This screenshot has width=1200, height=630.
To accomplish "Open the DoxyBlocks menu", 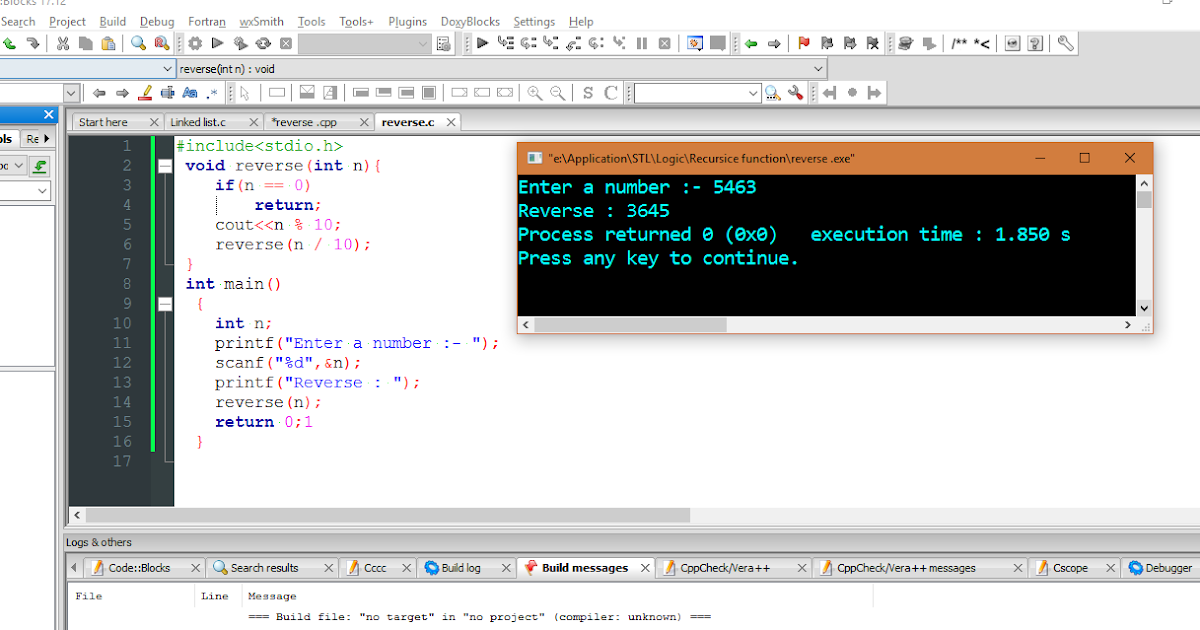I will pyautogui.click(x=469, y=21).
